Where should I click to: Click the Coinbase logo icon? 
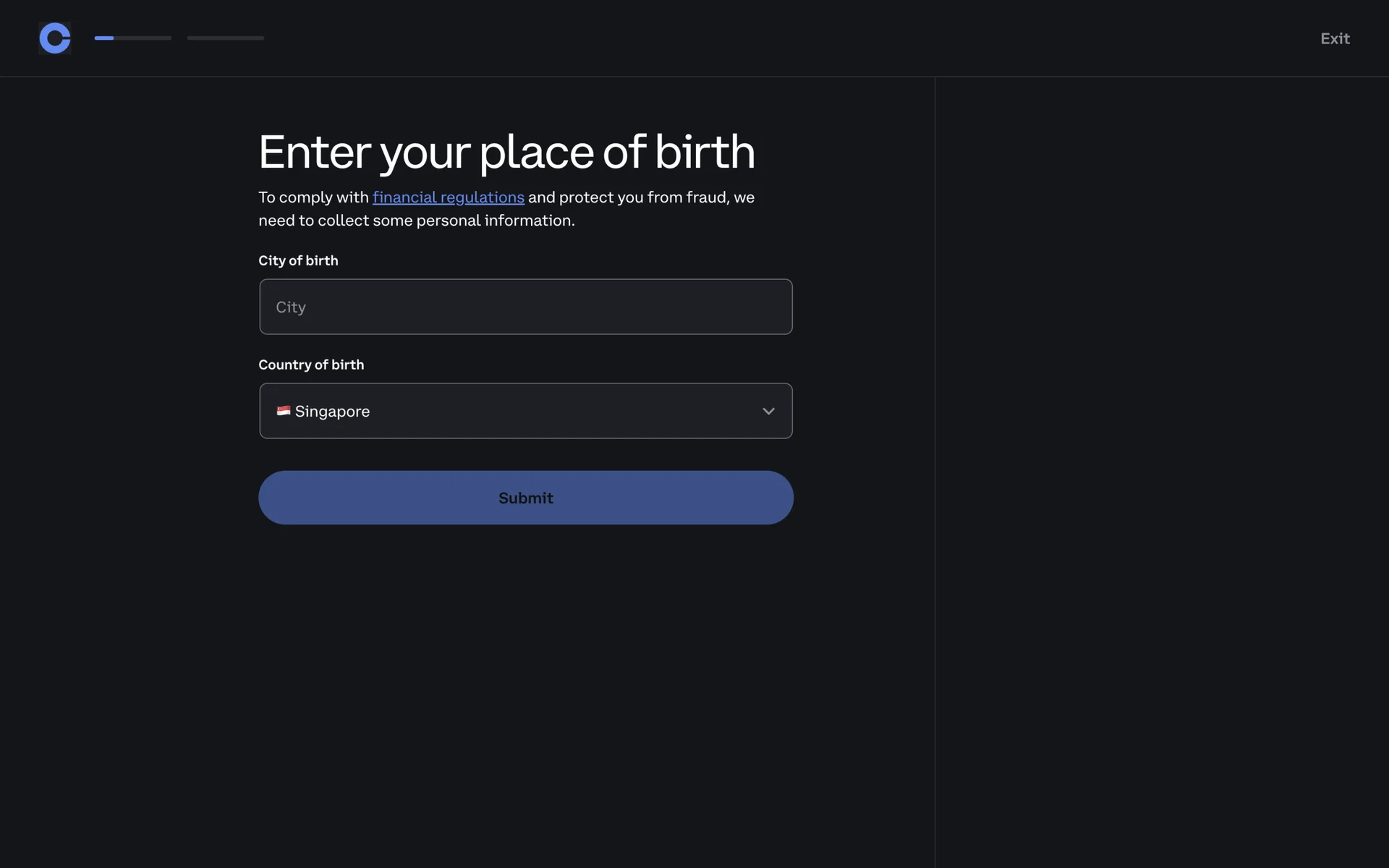[55, 38]
